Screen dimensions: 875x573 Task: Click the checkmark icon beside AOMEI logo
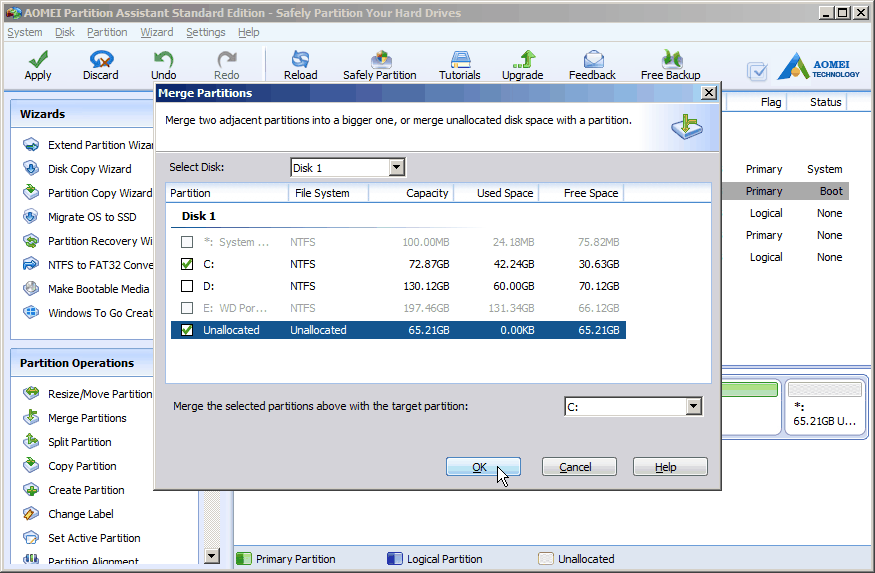(757, 71)
